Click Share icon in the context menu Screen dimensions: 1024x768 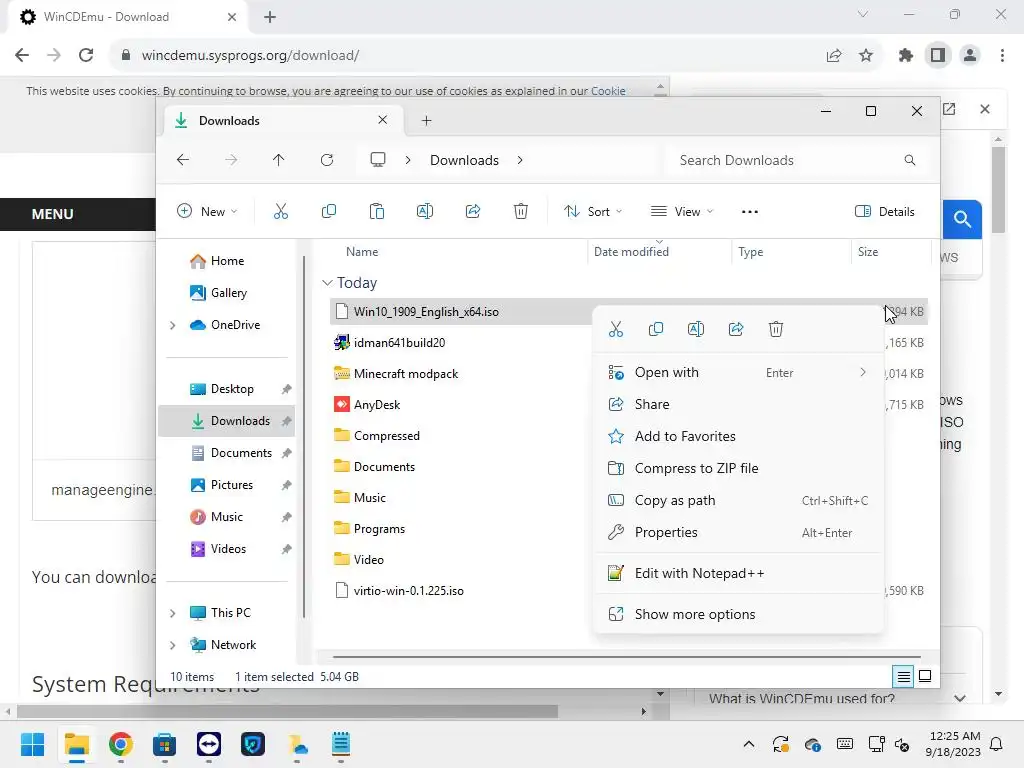[x=736, y=329]
